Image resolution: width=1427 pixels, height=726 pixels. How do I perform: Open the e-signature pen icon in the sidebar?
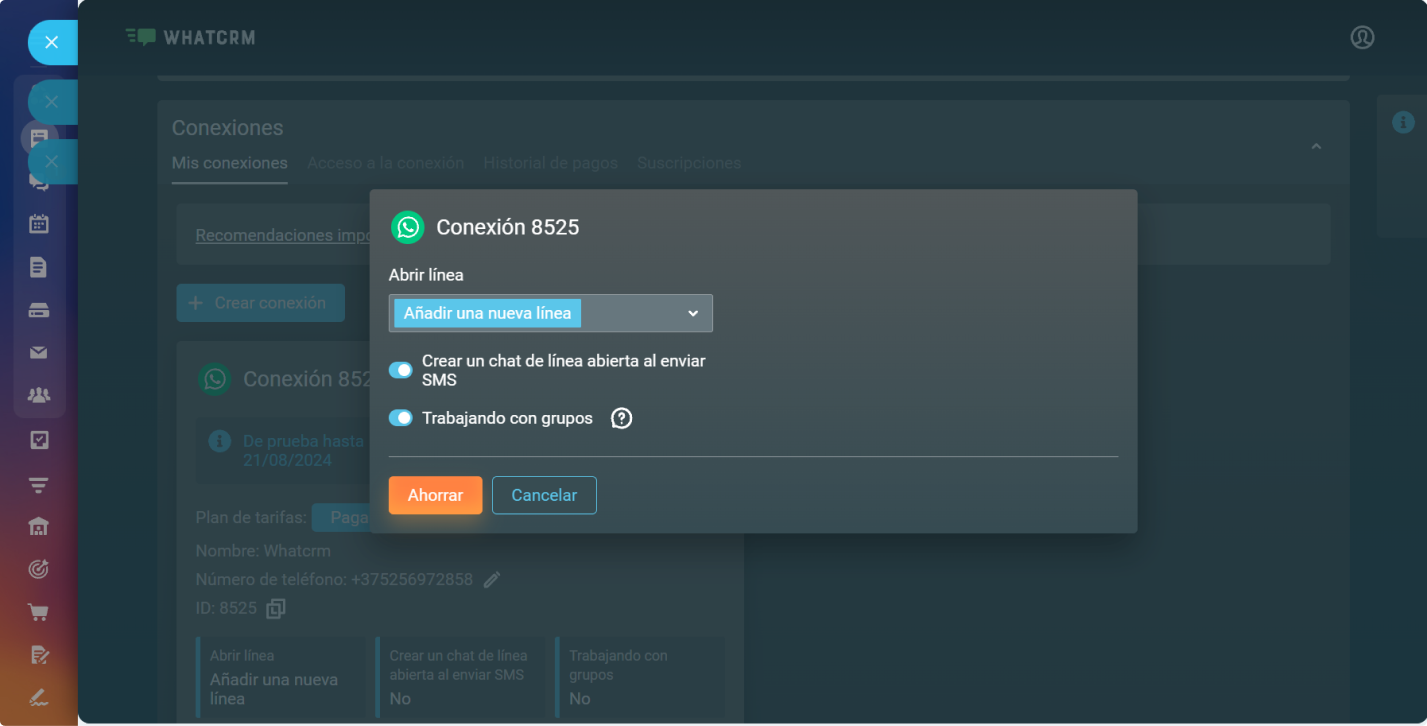point(39,697)
